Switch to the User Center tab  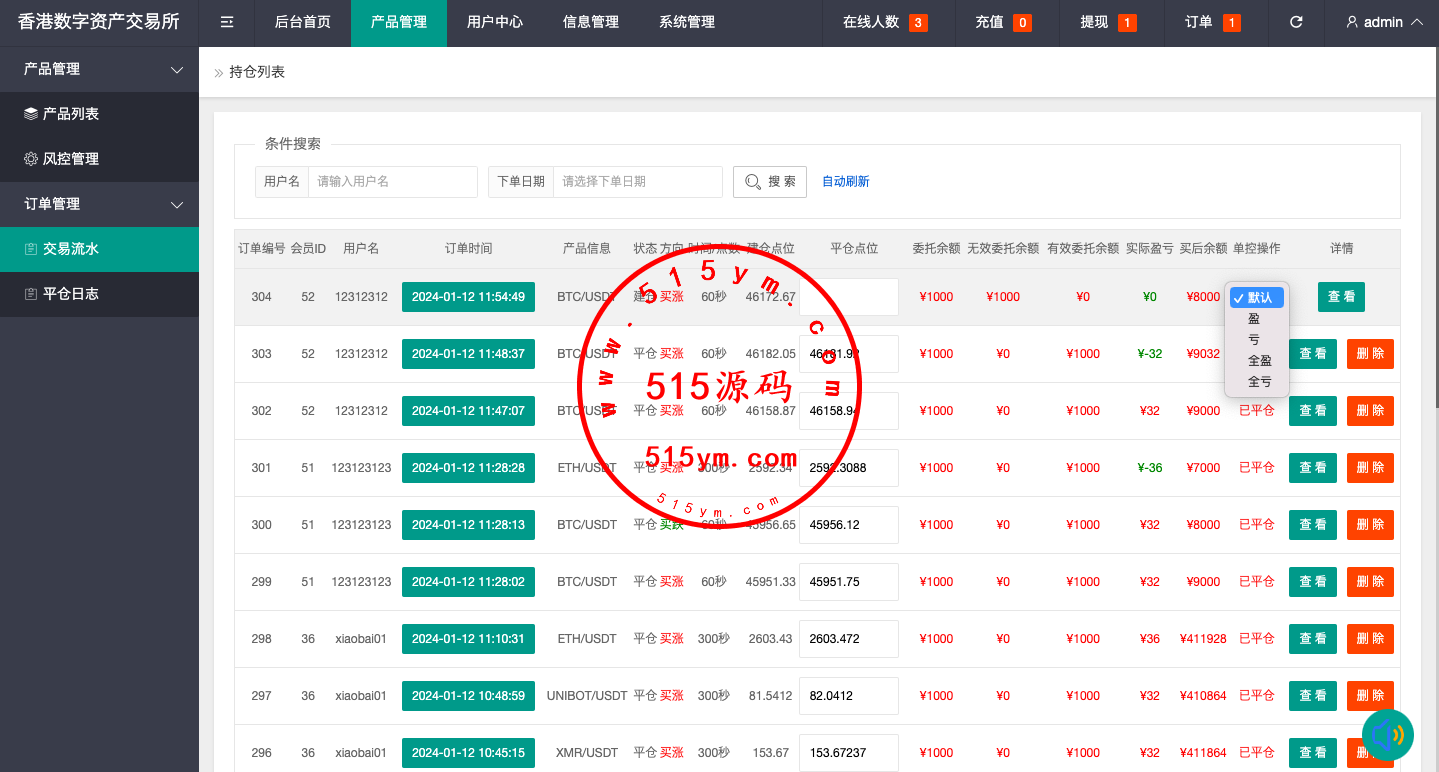pos(494,22)
